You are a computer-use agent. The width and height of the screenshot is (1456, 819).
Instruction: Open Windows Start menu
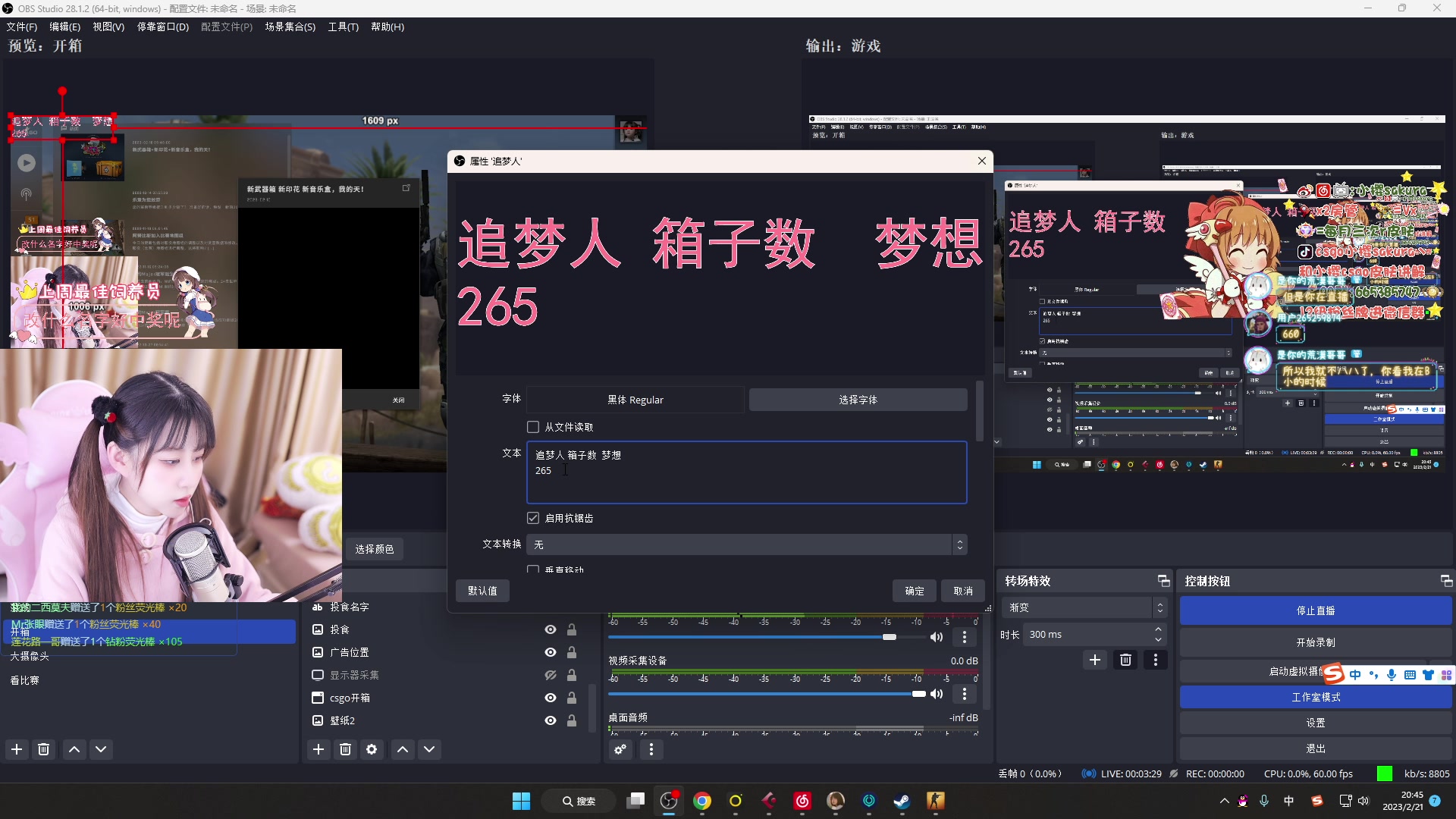(522, 801)
